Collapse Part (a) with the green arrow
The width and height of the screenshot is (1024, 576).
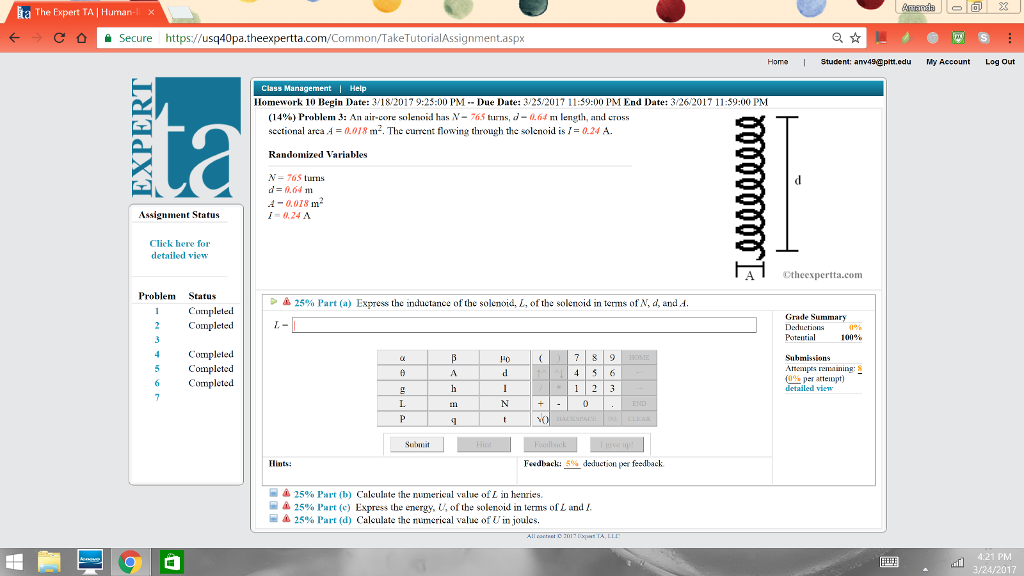pyautogui.click(x=274, y=302)
